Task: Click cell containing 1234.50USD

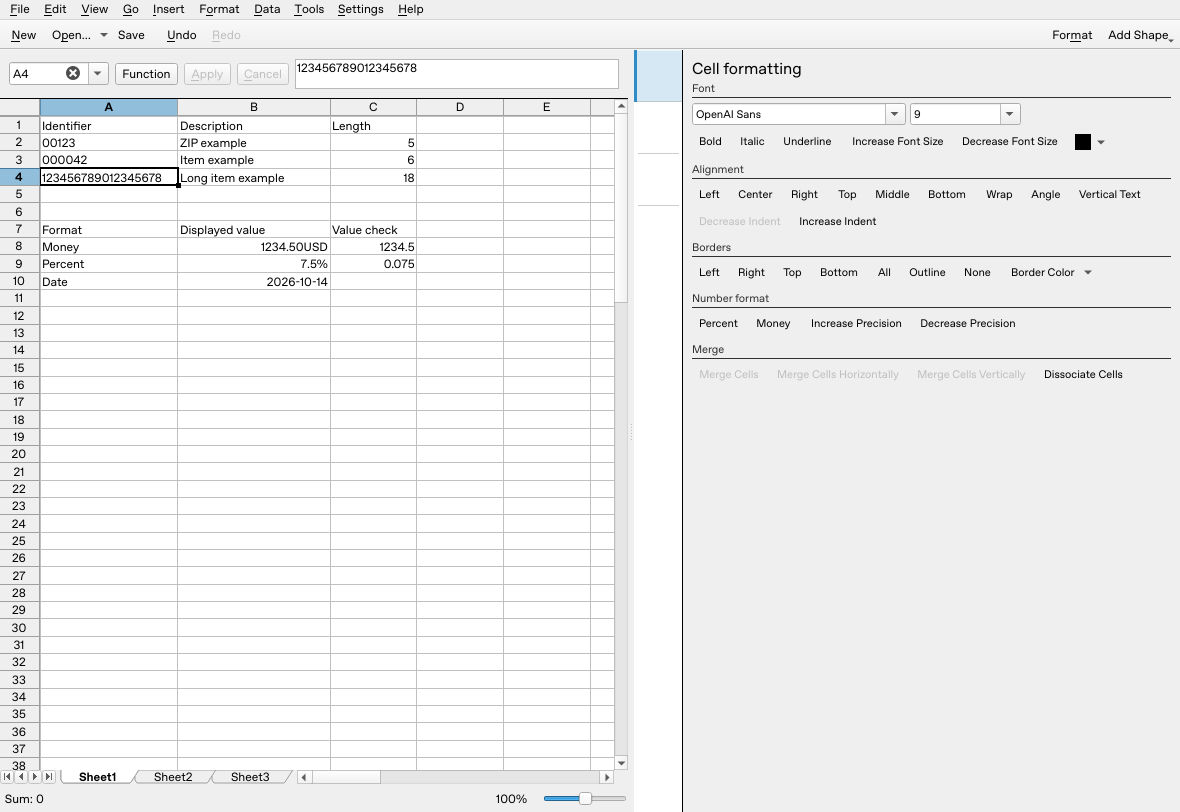Action: [x=254, y=247]
